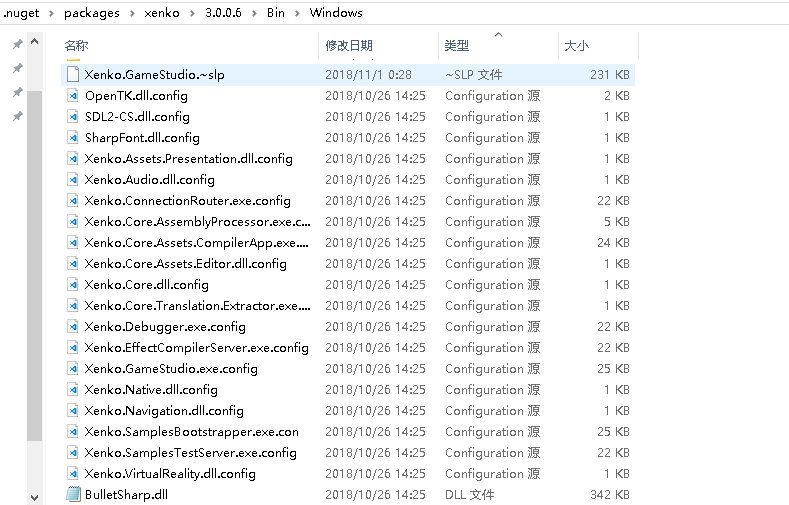Click the Xenko.Core.dll.config file icon
Image resolution: width=789 pixels, height=505 pixels.
[73, 285]
